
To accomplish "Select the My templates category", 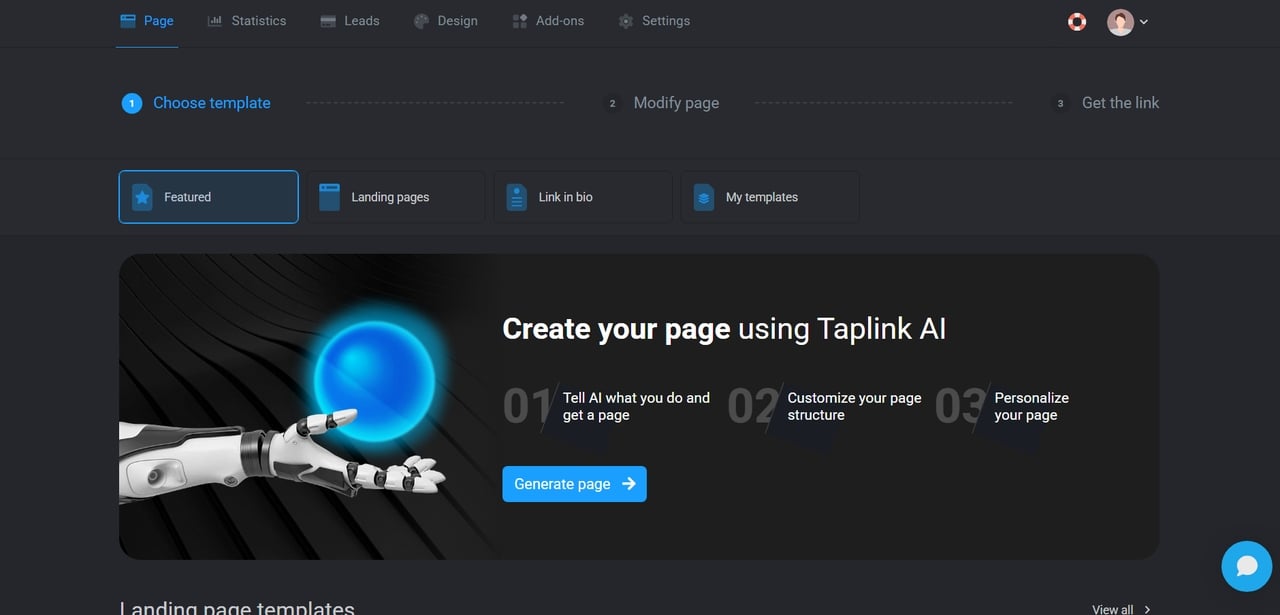I will (x=770, y=197).
